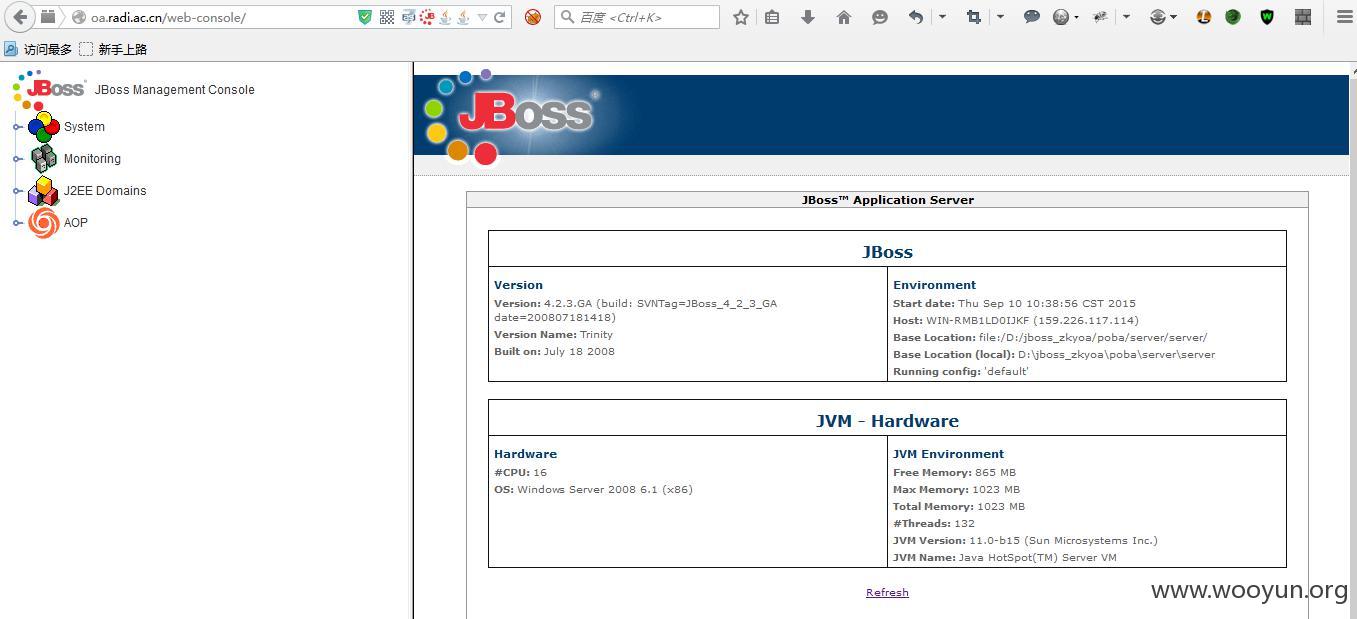
Task: Click the green sphere extension icon
Action: click(x=1233, y=17)
